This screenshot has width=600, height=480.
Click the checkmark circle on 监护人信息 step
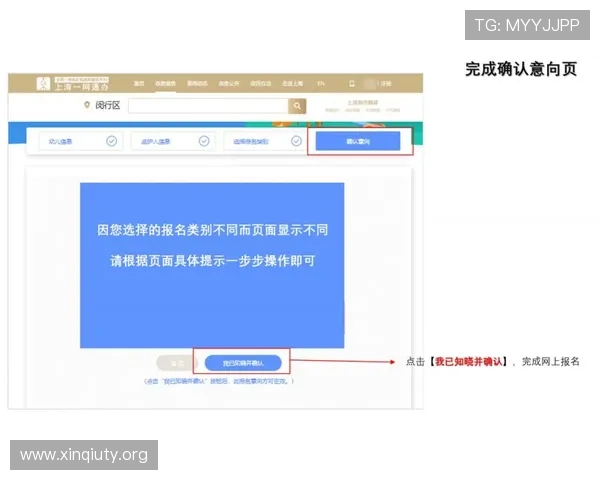click(204, 141)
